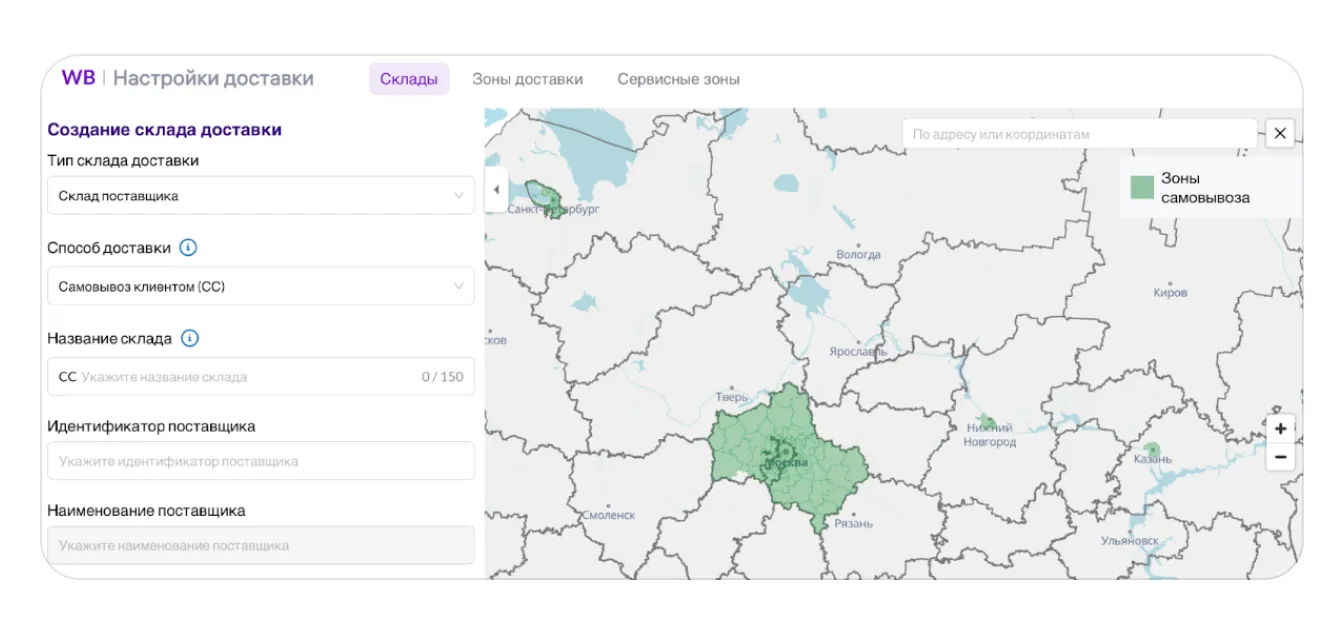
Task: Click the Тверь city label
Action: 733,397
